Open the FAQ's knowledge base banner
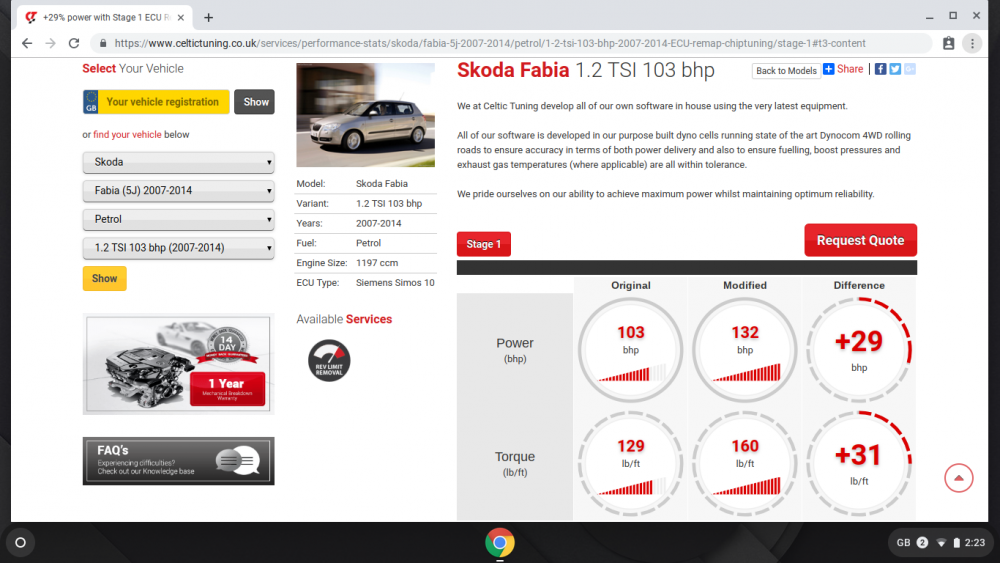The width and height of the screenshot is (1000, 563). coord(179,461)
